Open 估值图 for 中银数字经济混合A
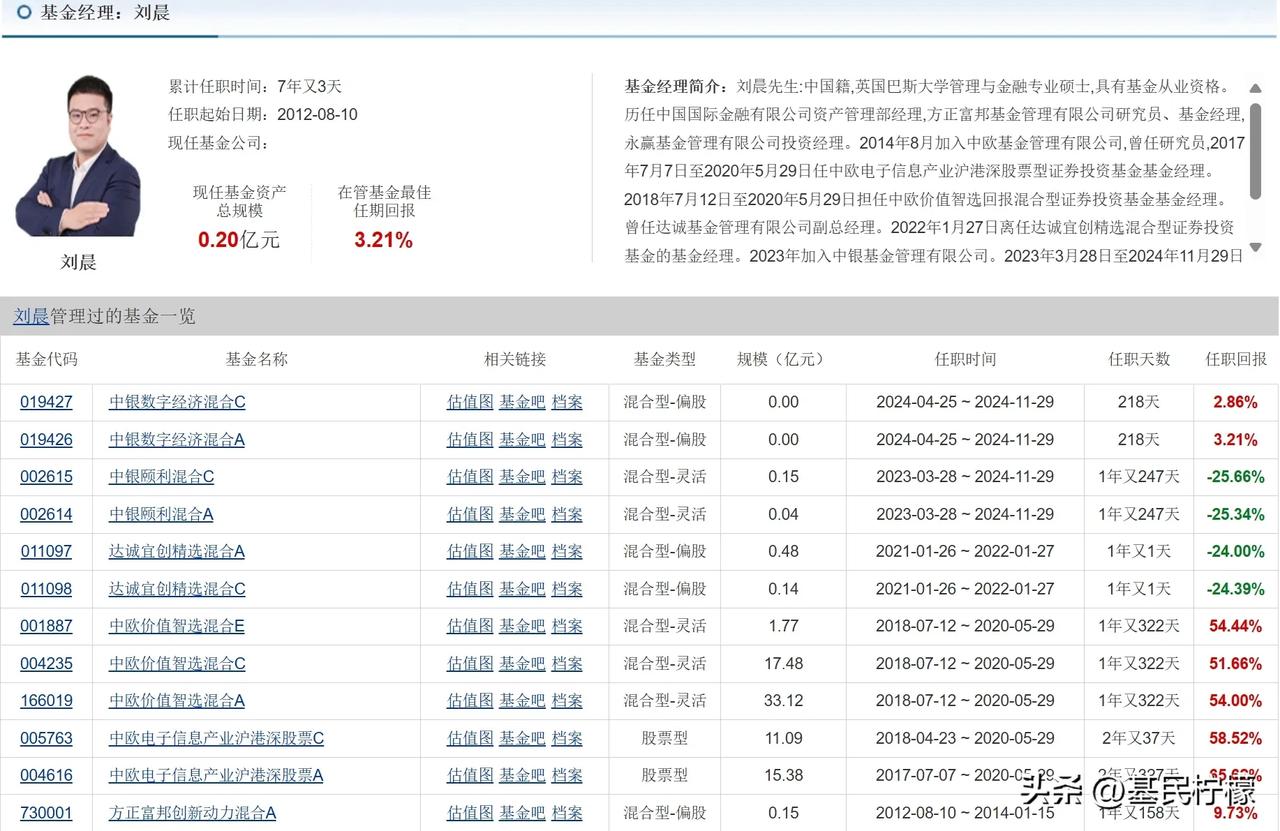Image resolution: width=1280 pixels, height=831 pixels. pos(470,439)
